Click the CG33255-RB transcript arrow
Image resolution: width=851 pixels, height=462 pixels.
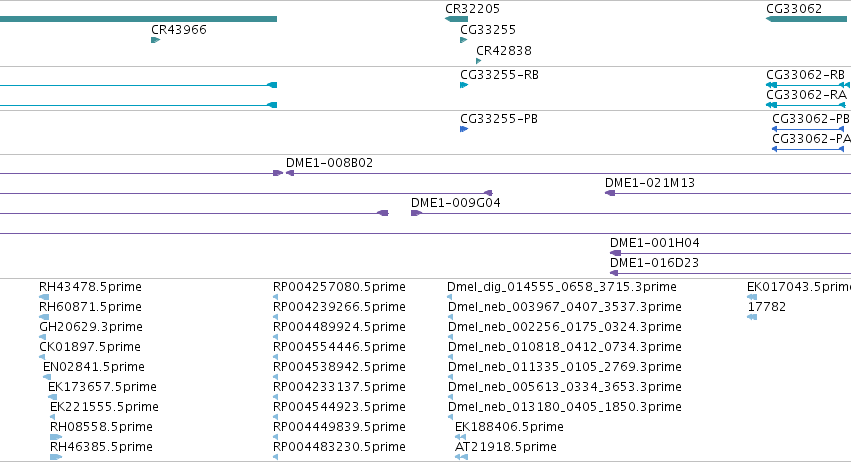tap(464, 85)
